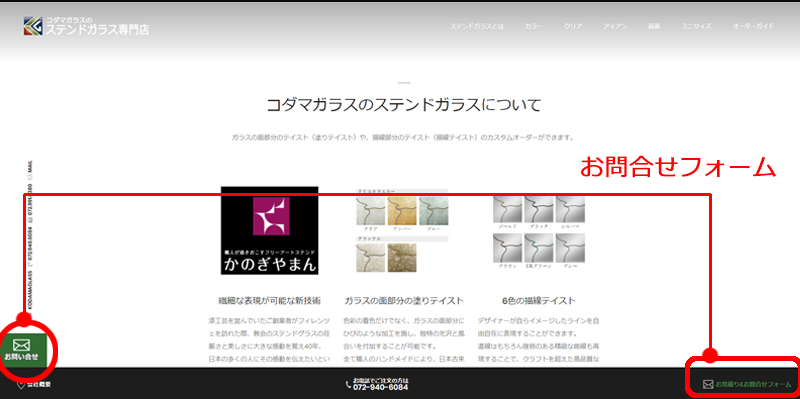Choose the UKグリーン line color swatch
The width and height of the screenshot is (800, 399).
tap(539, 247)
